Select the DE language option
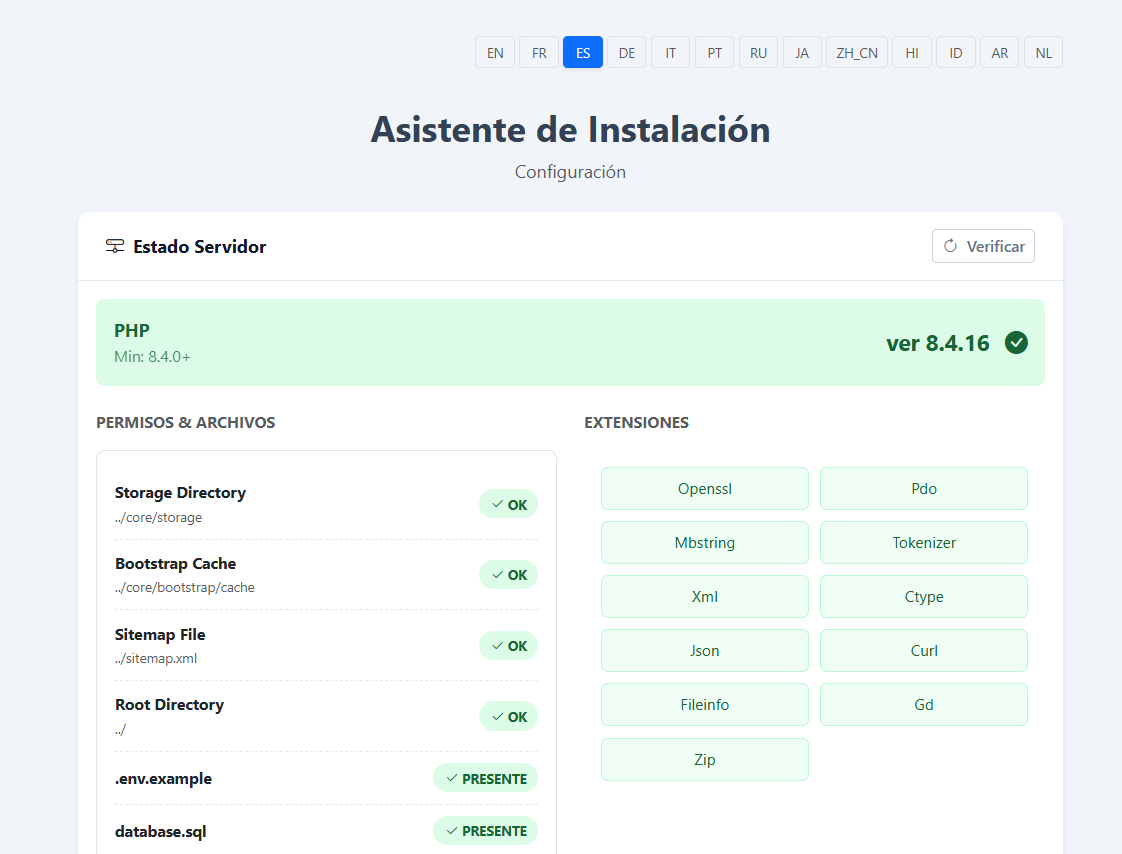This screenshot has height=854, width=1122. click(x=627, y=53)
